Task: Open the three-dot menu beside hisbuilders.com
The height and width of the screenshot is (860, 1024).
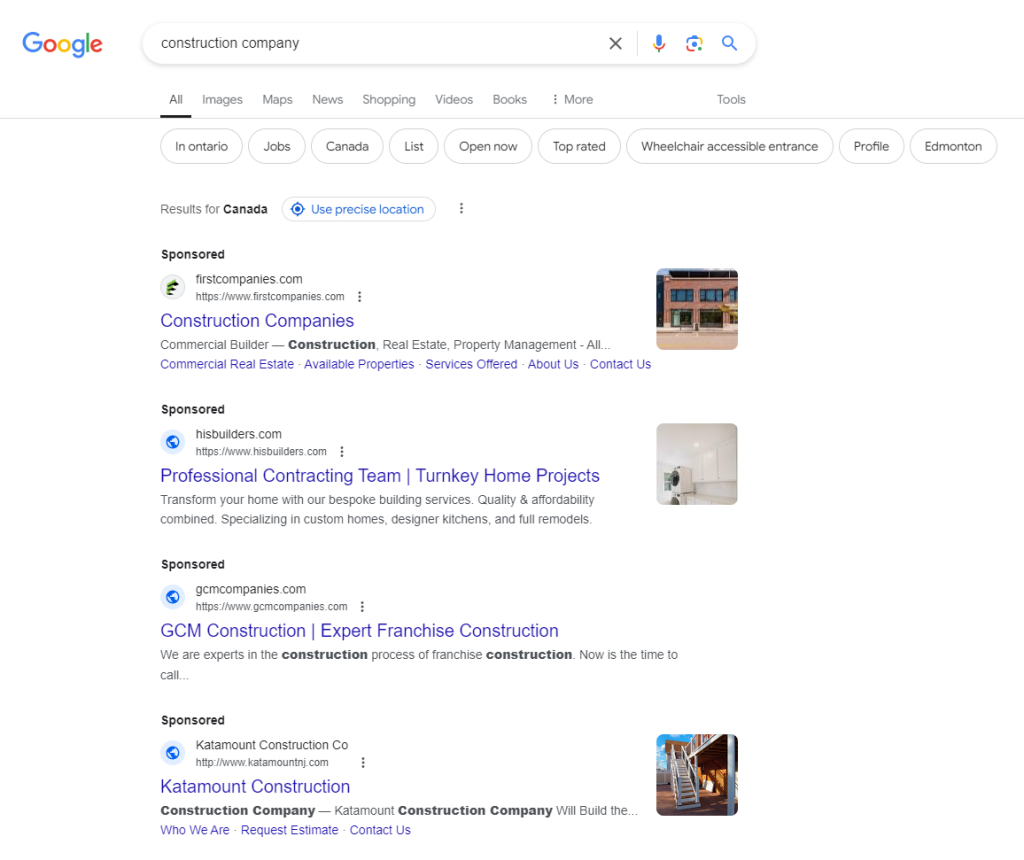Action: point(342,451)
